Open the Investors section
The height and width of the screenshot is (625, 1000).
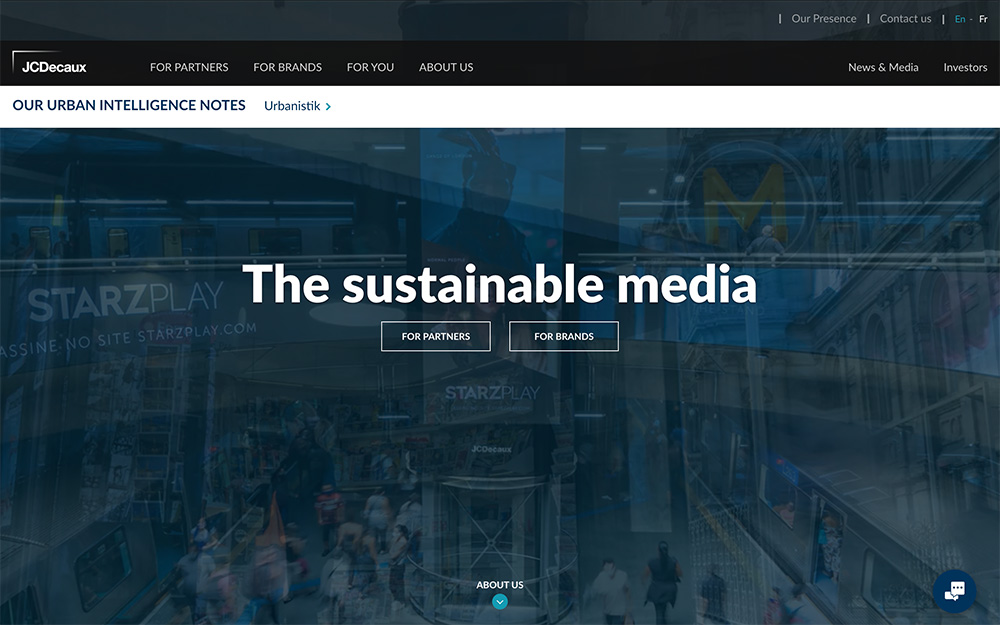coord(965,67)
